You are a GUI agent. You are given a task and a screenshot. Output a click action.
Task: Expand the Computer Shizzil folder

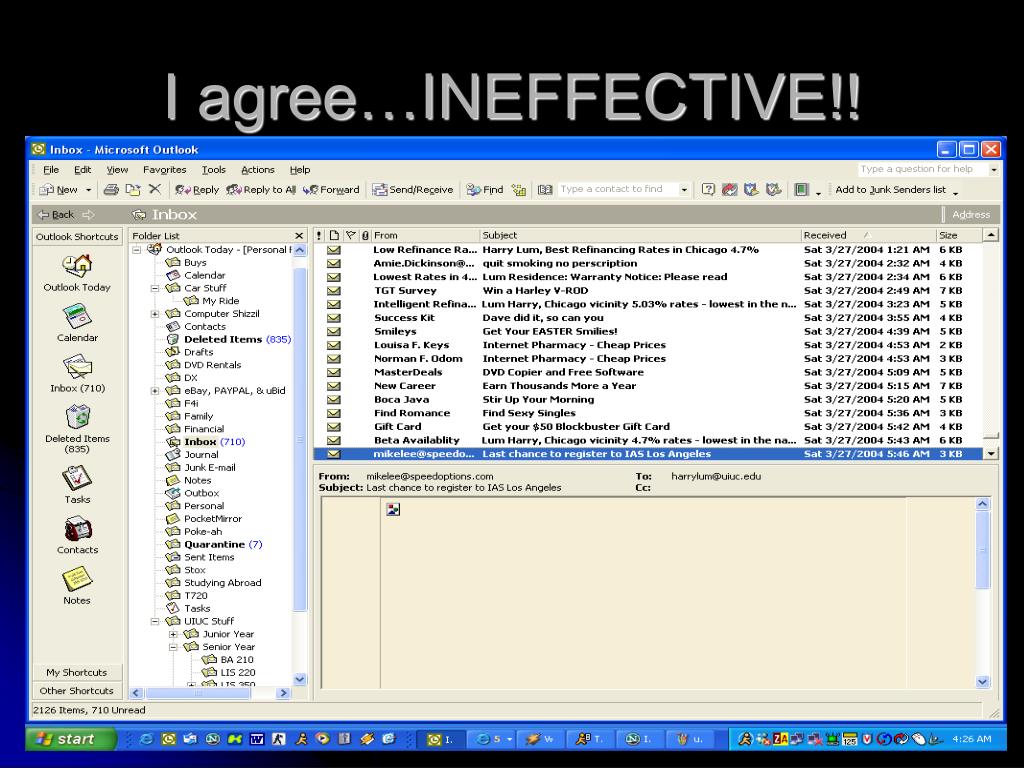click(x=155, y=313)
